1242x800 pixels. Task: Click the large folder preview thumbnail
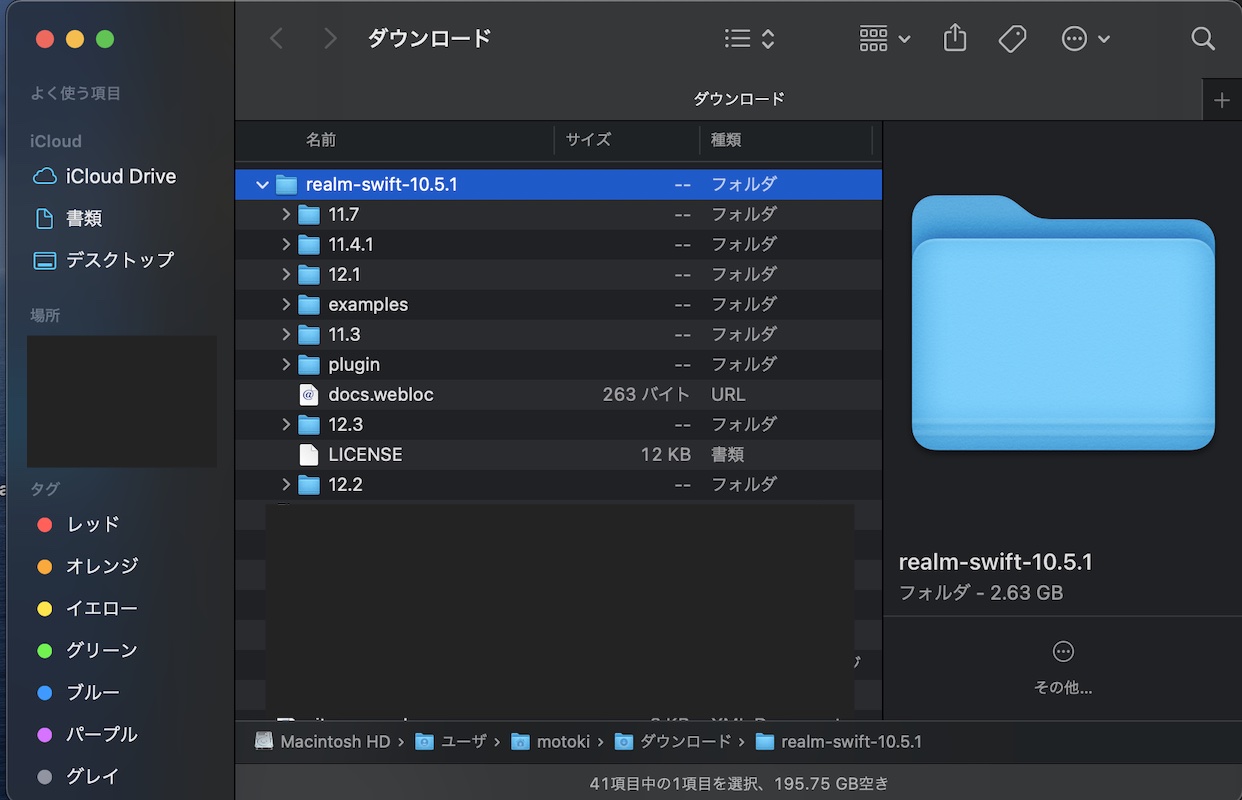coord(1063,323)
